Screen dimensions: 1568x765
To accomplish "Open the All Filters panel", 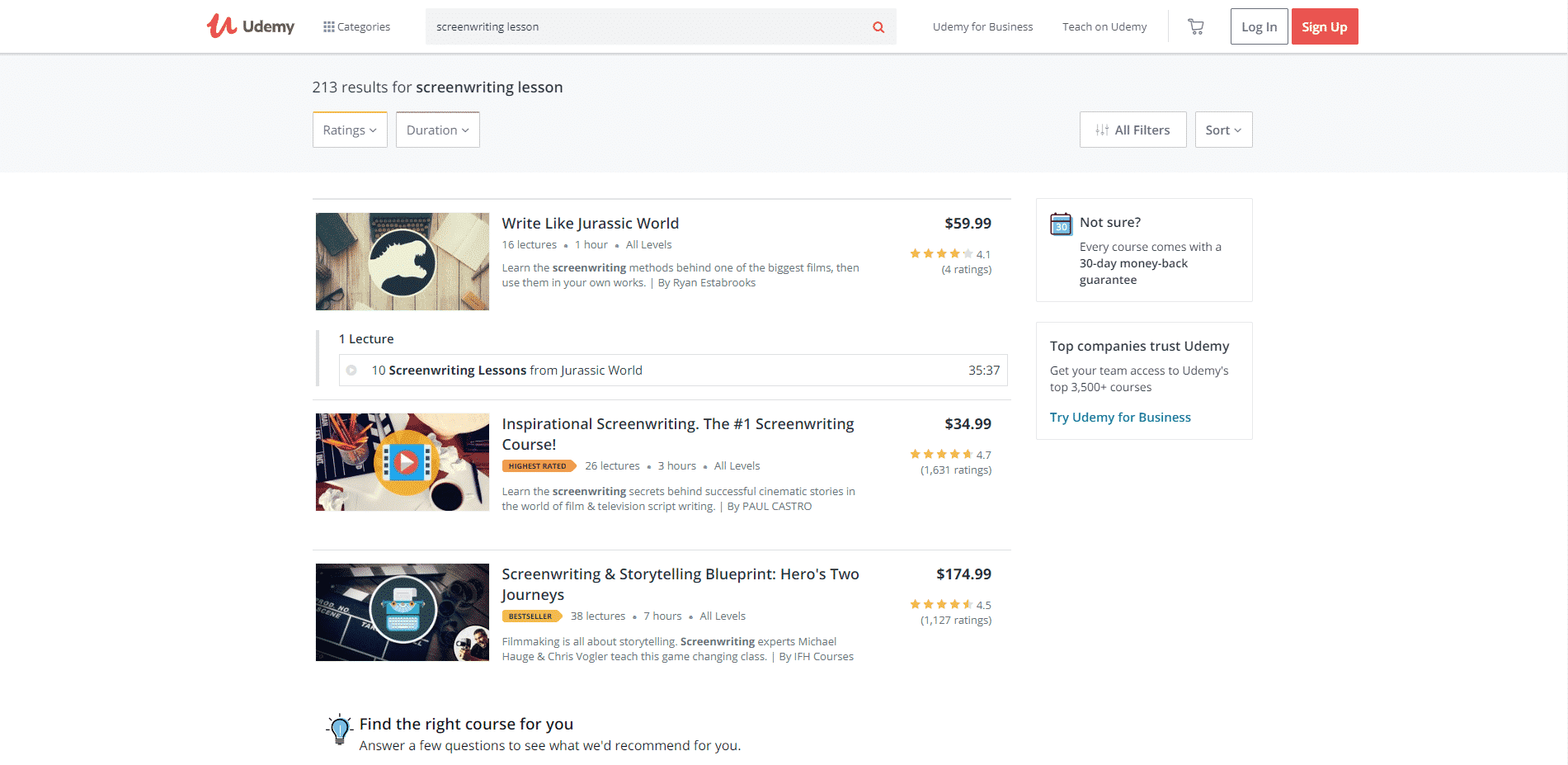I will click(1132, 130).
